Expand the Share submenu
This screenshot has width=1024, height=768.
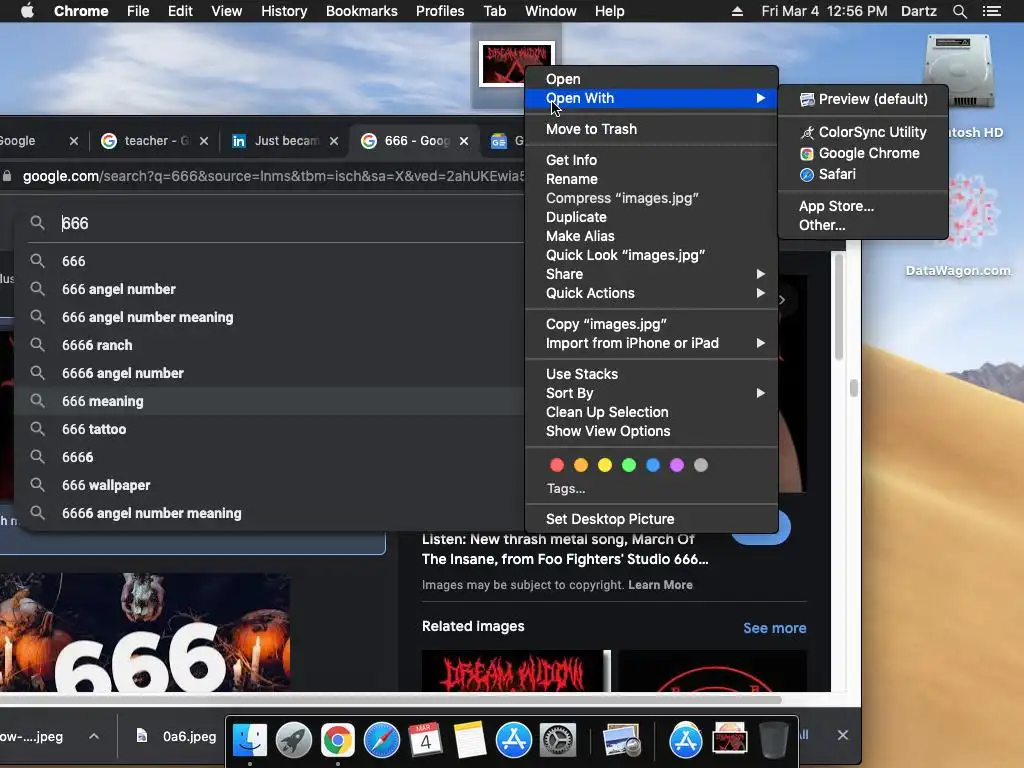tap(652, 274)
